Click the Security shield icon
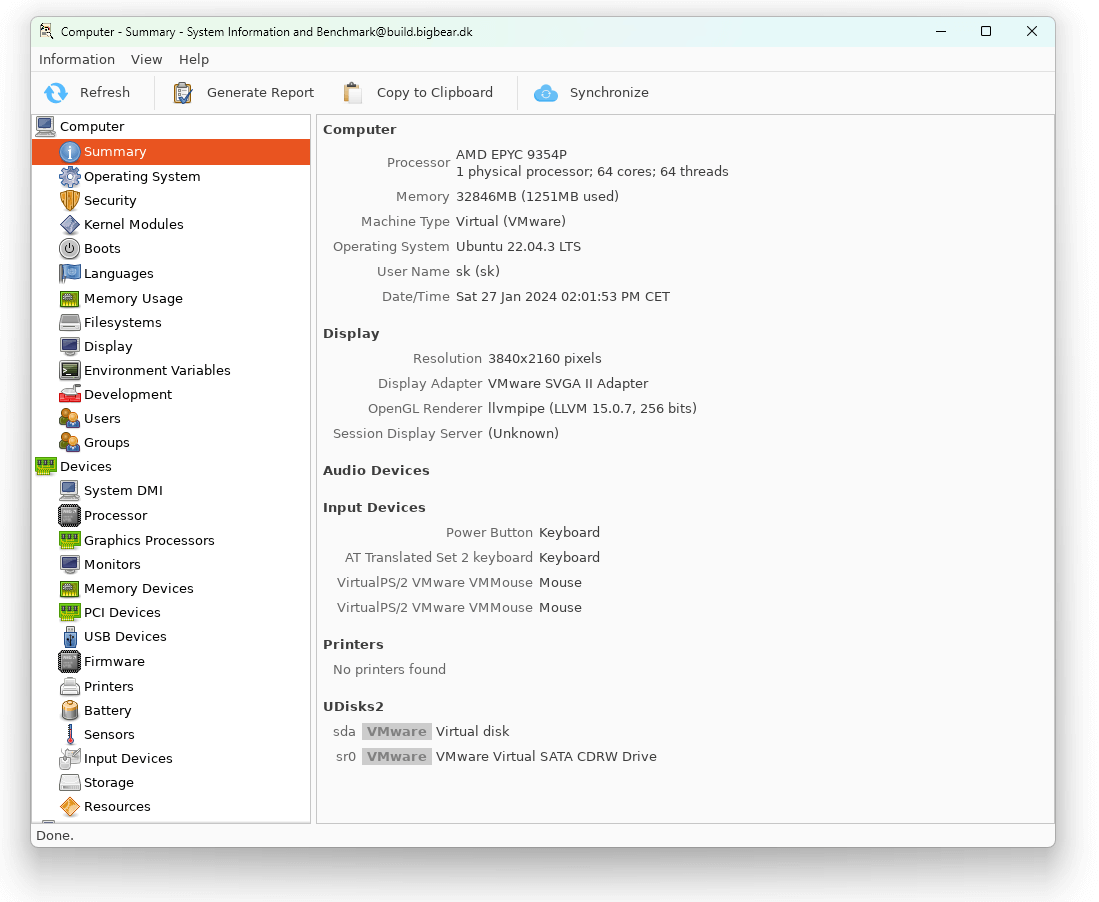The height and width of the screenshot is (902, 1099). 69,200
